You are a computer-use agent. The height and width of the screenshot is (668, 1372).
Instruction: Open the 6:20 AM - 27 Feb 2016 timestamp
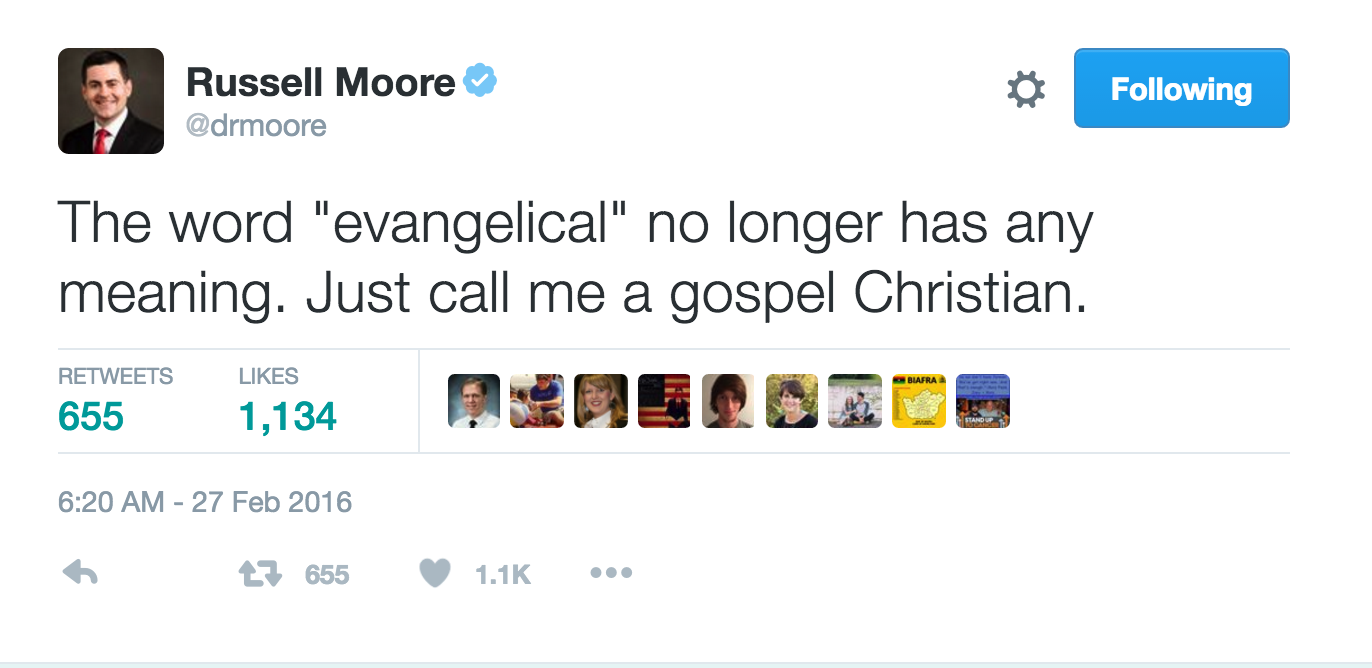(x=205, y=501)
